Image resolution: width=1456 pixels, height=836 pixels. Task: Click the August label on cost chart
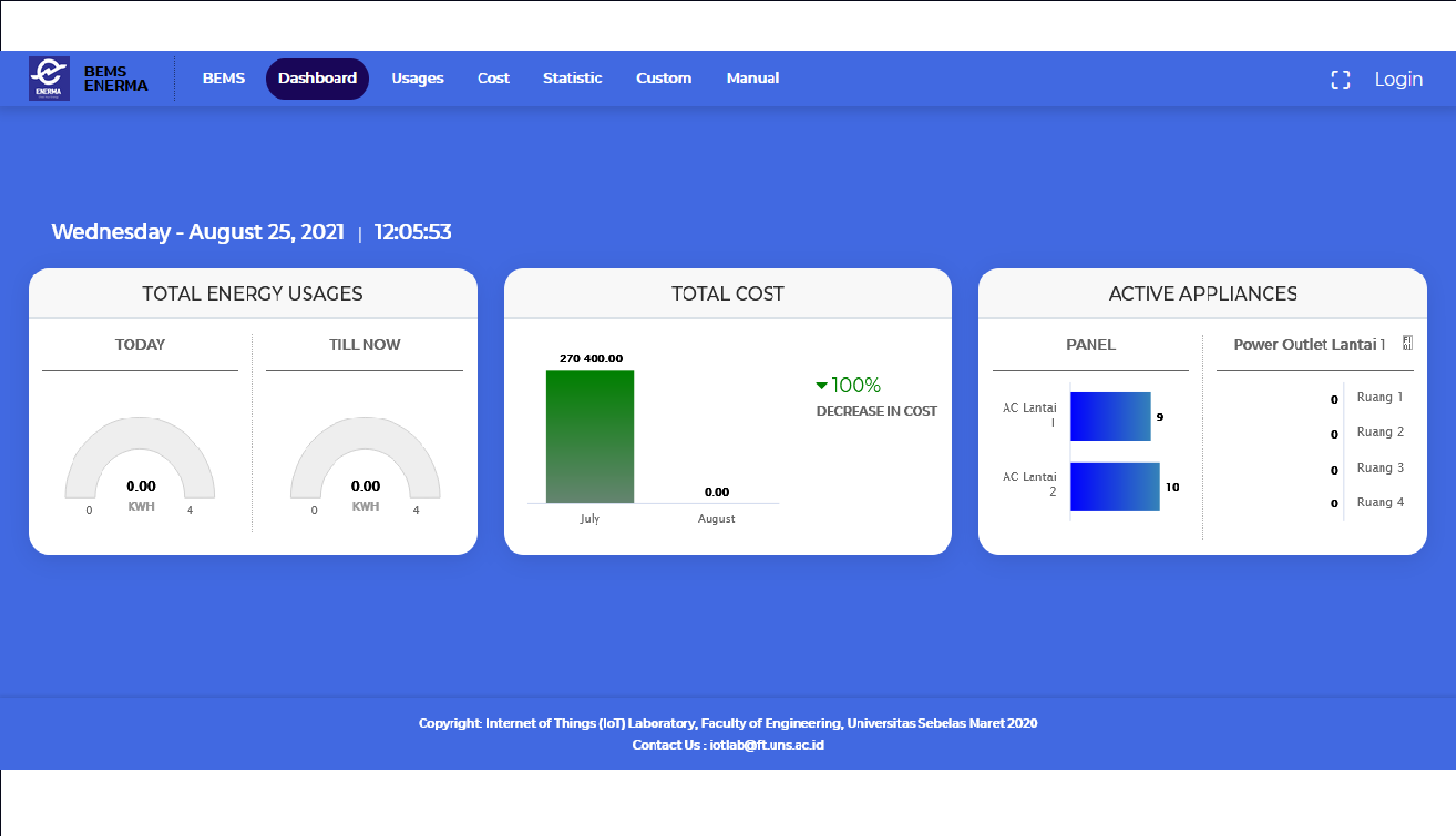[x=716, y=519]
